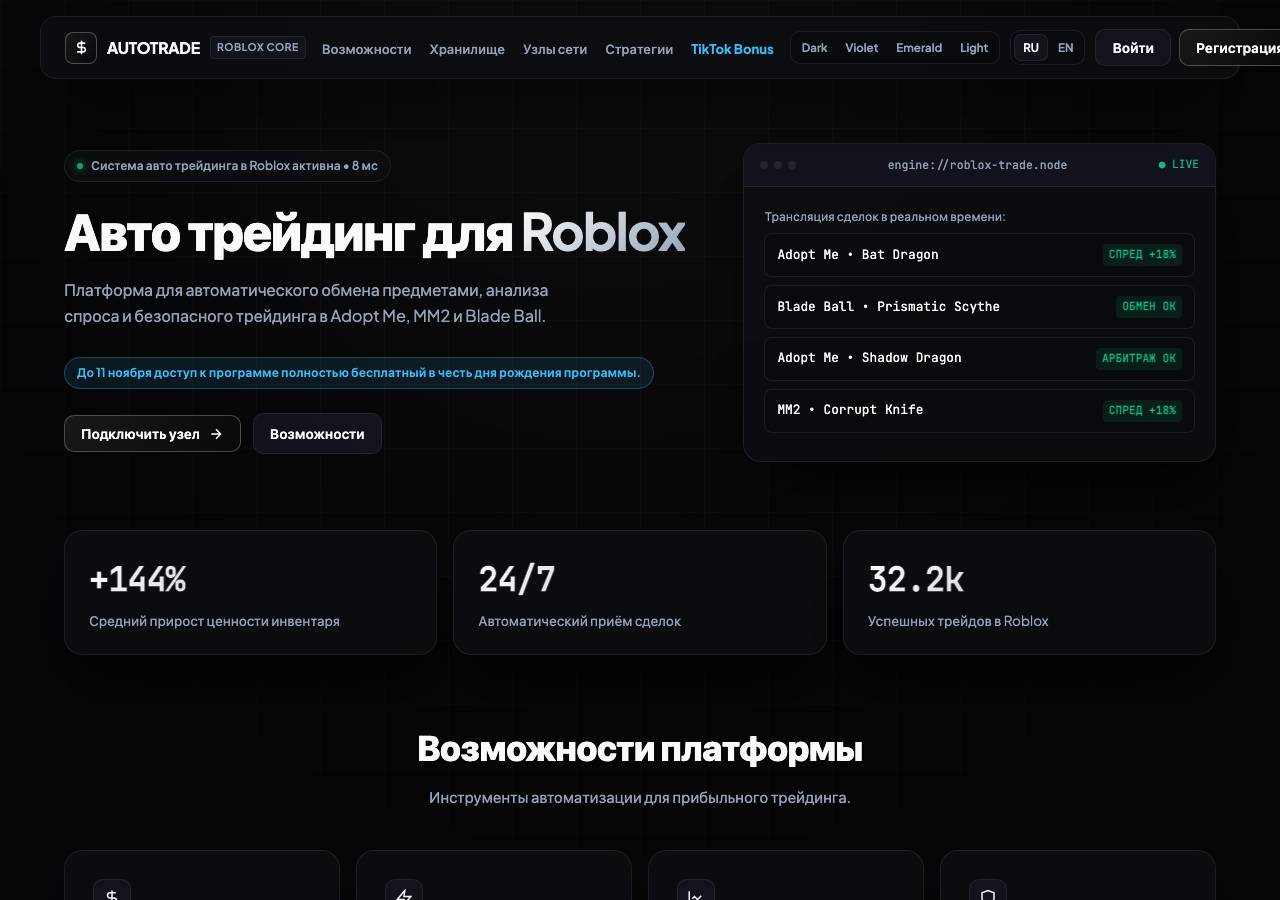Open the Возможности nav menu item
This screenshot has width=1280, height=900.
(366, 49)
